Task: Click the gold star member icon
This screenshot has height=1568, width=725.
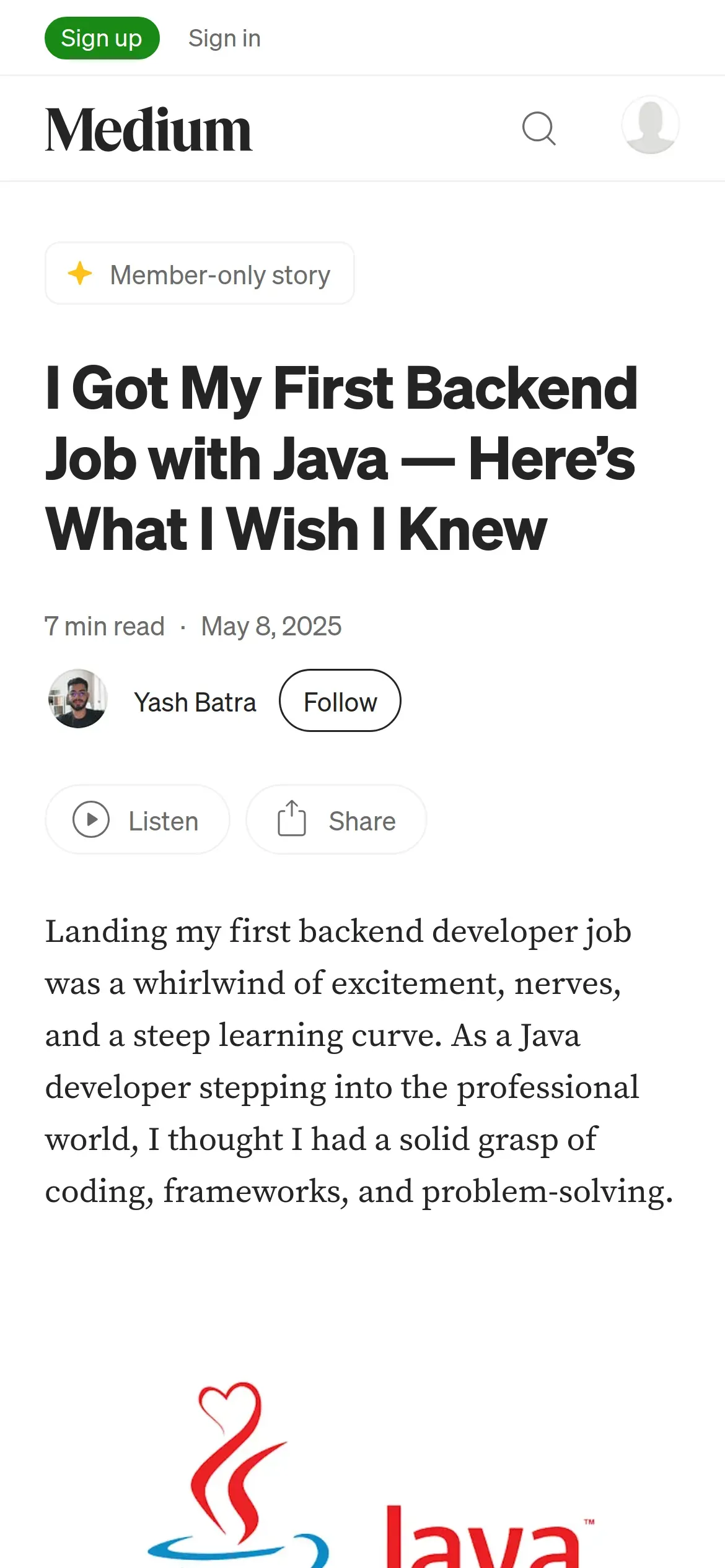Action: 80,274
